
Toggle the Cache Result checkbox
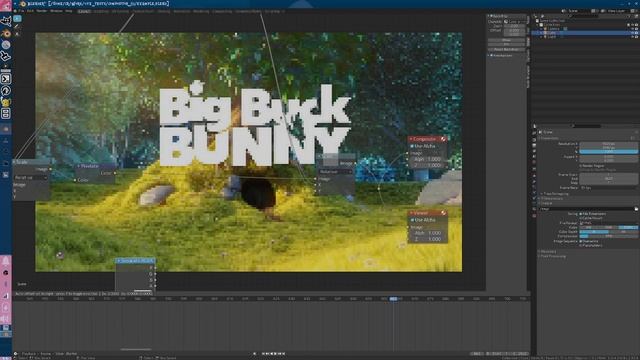tap(581, 218)
